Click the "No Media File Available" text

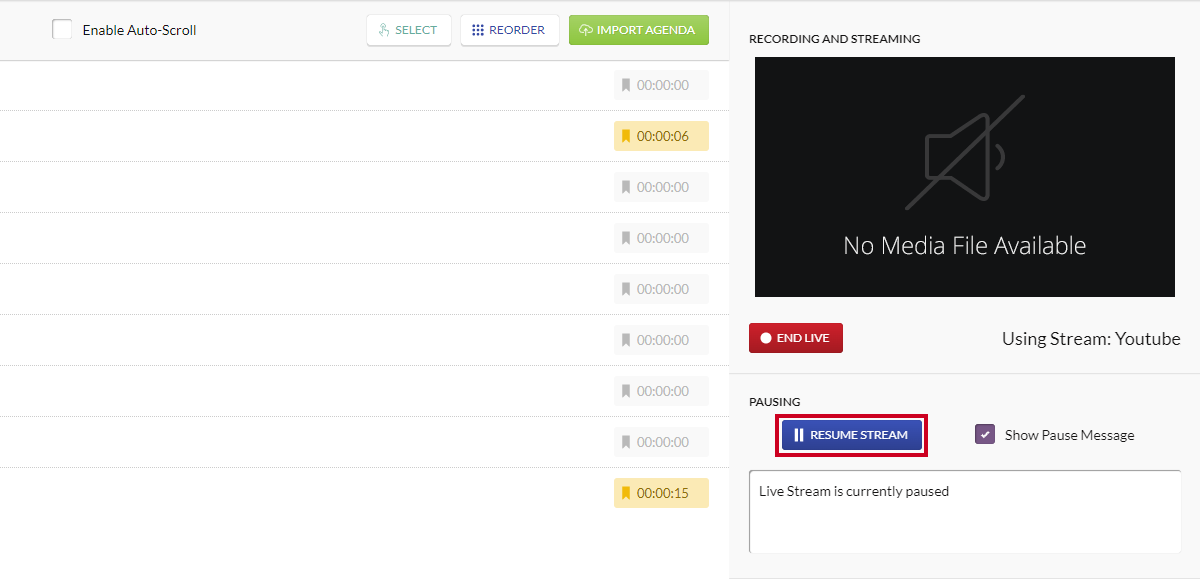[965, 245]
